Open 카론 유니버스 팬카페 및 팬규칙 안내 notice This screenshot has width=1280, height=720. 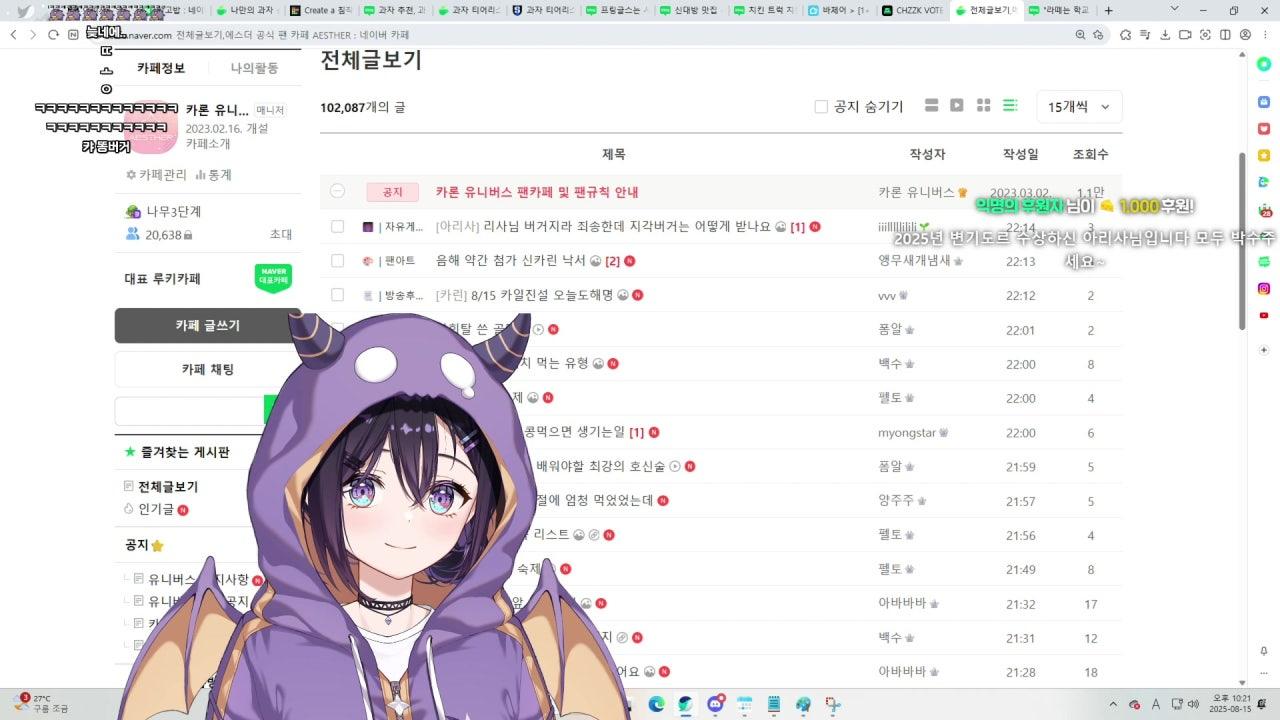537,192
